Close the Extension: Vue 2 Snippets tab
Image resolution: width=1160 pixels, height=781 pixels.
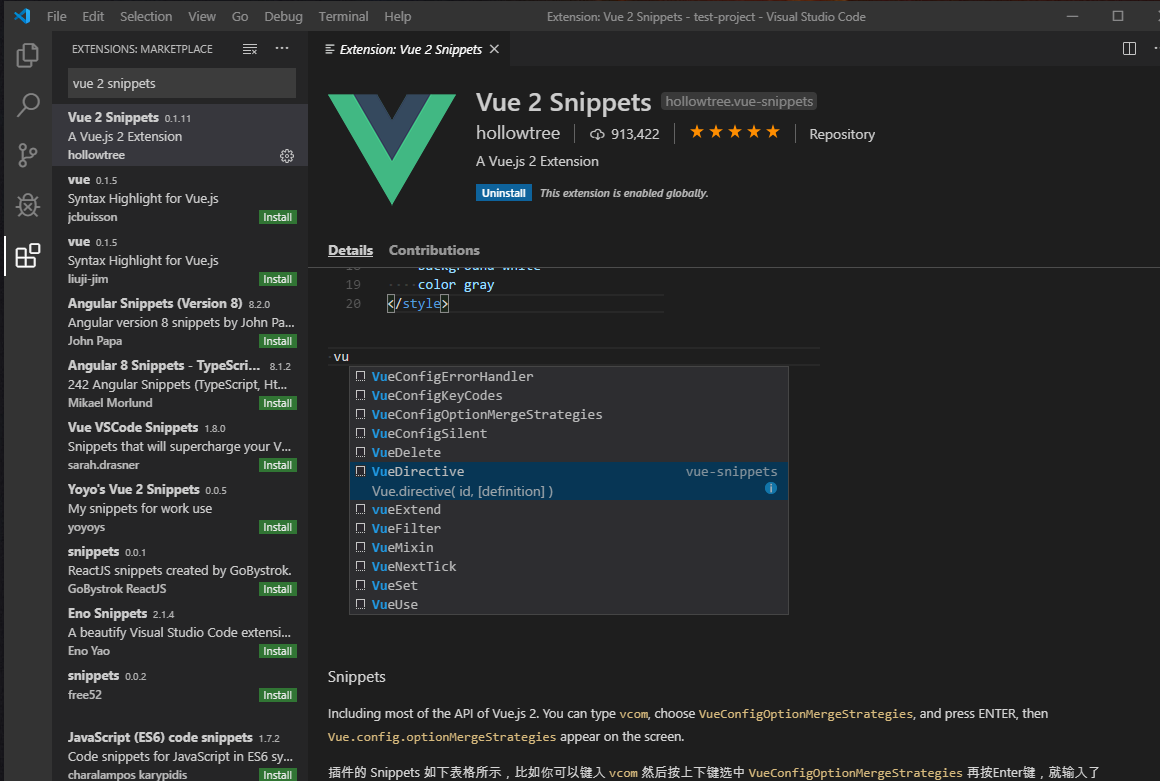[x=494, y=49]
